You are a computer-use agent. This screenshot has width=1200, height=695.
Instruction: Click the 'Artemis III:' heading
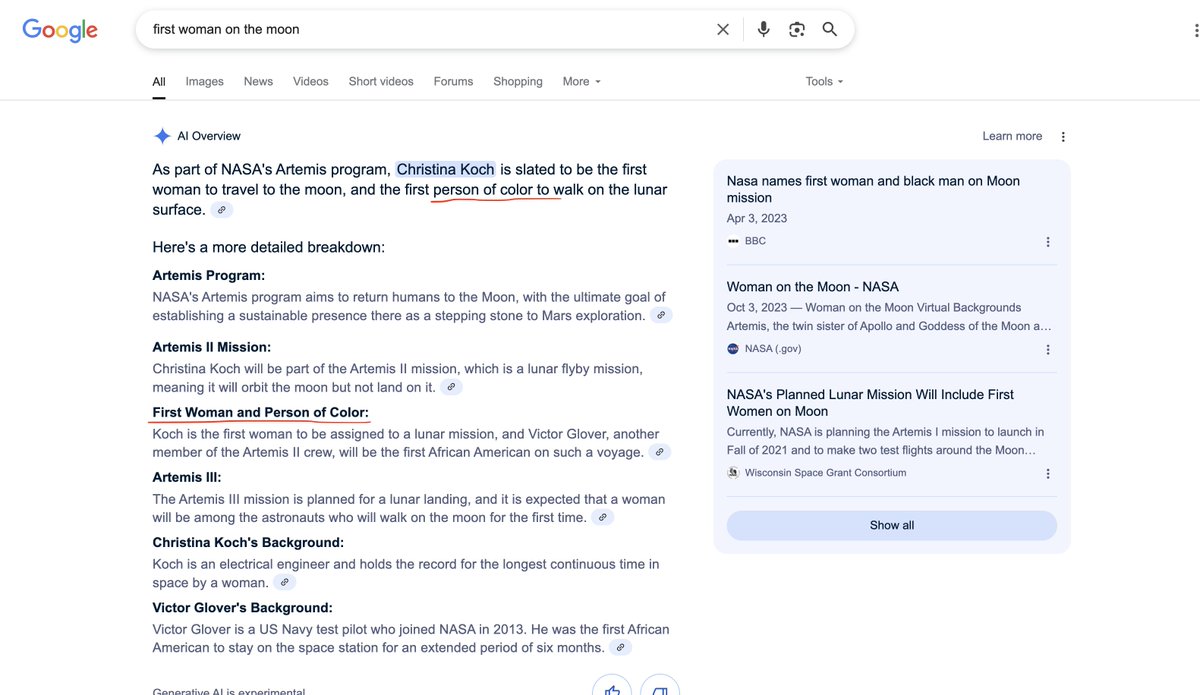[x=187, y=478]
